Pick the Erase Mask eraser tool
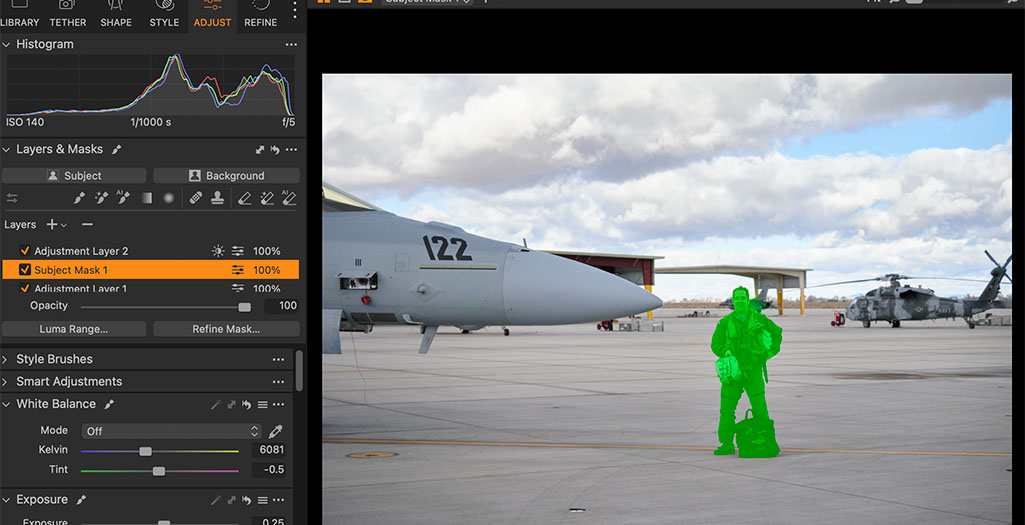This screenshot has height=525, width=1025. click(245, 198)
